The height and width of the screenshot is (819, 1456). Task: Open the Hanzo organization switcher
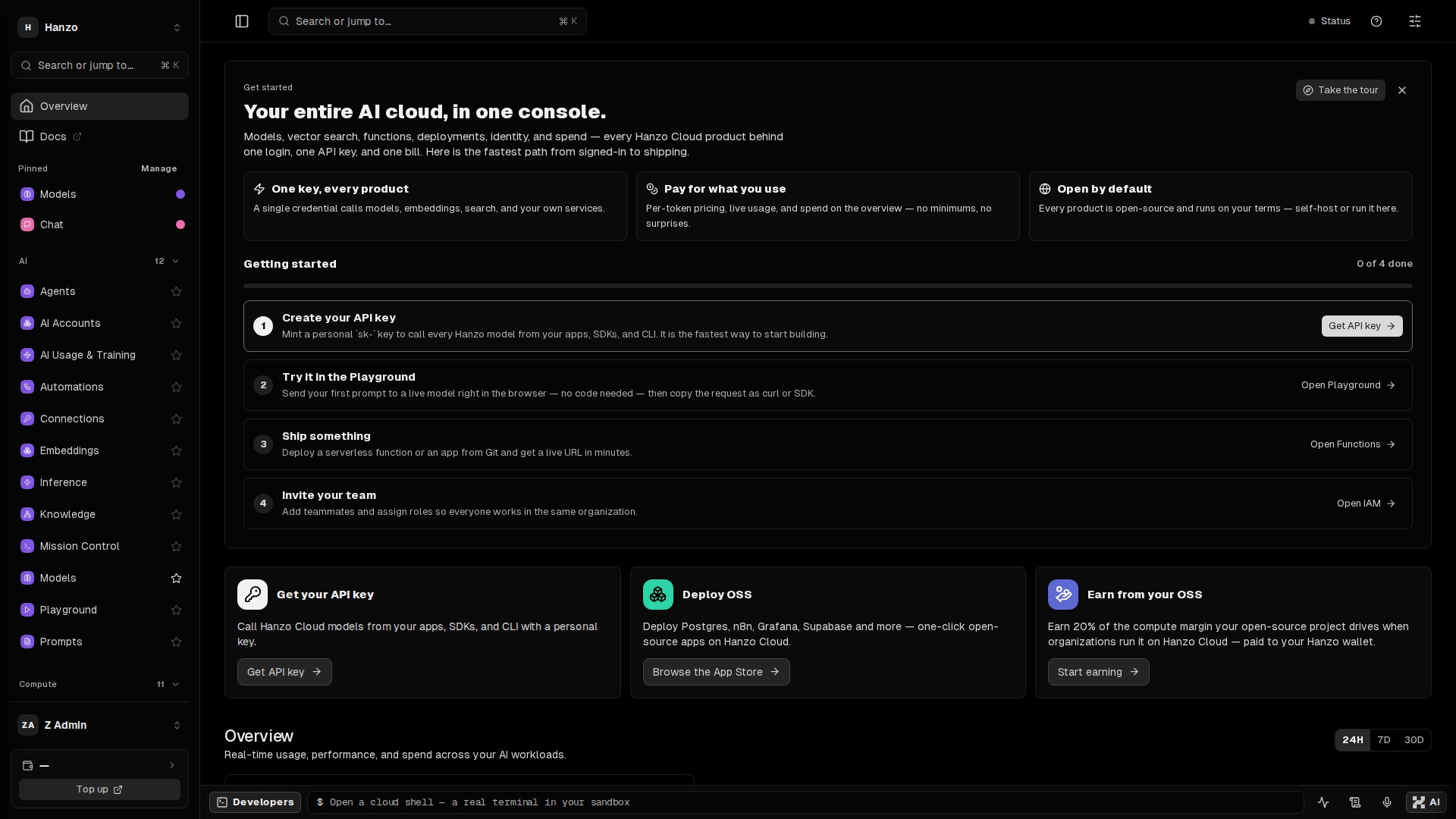(99, 27)
